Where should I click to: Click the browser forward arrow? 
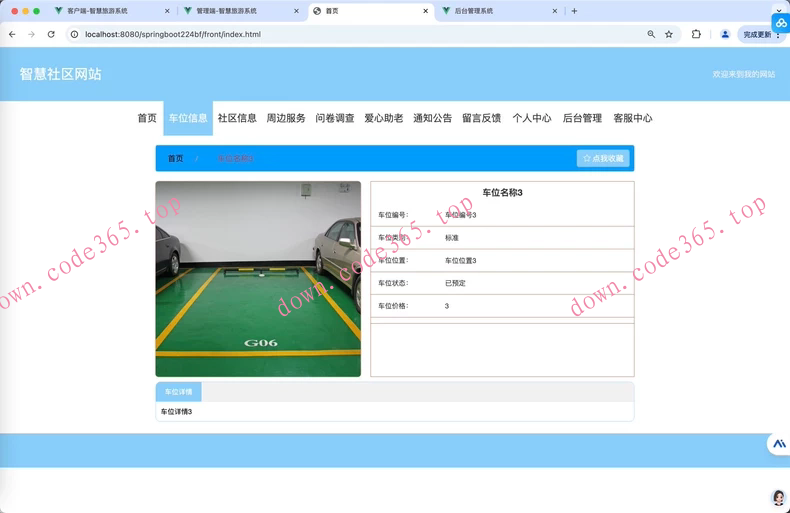(x=31, y=34)
